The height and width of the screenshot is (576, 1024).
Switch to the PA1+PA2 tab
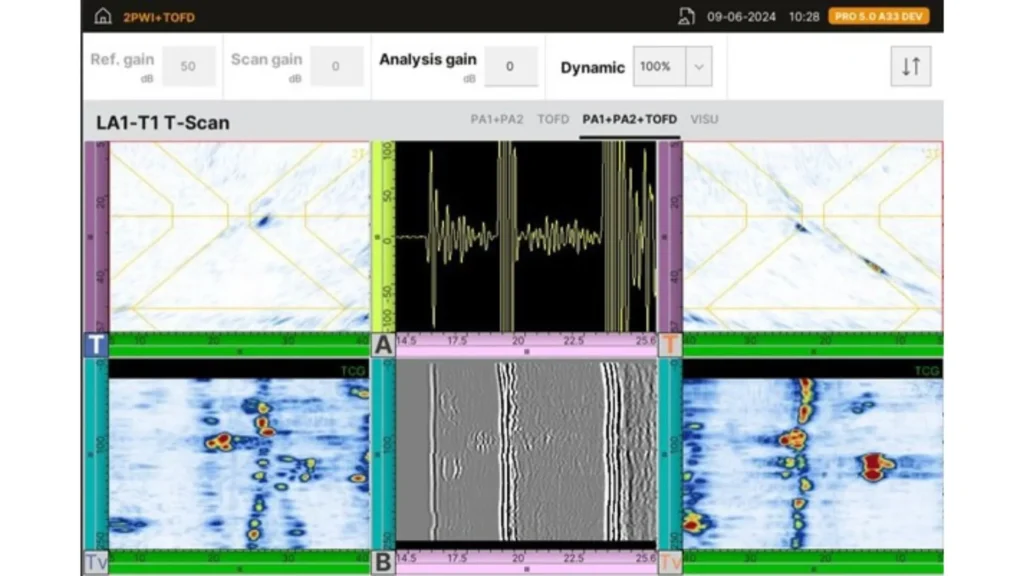click(x=497, y=120)
